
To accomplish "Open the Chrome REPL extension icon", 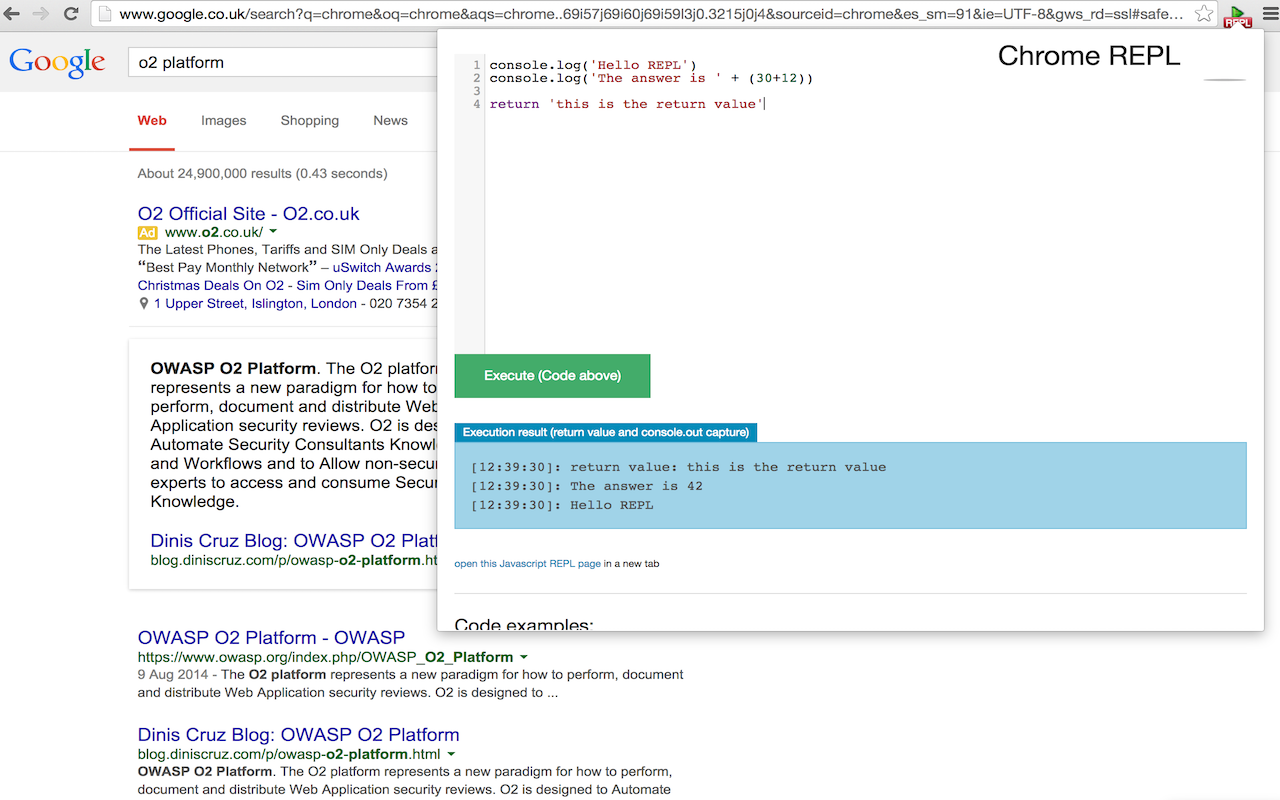I will (x=1238, y=16).
